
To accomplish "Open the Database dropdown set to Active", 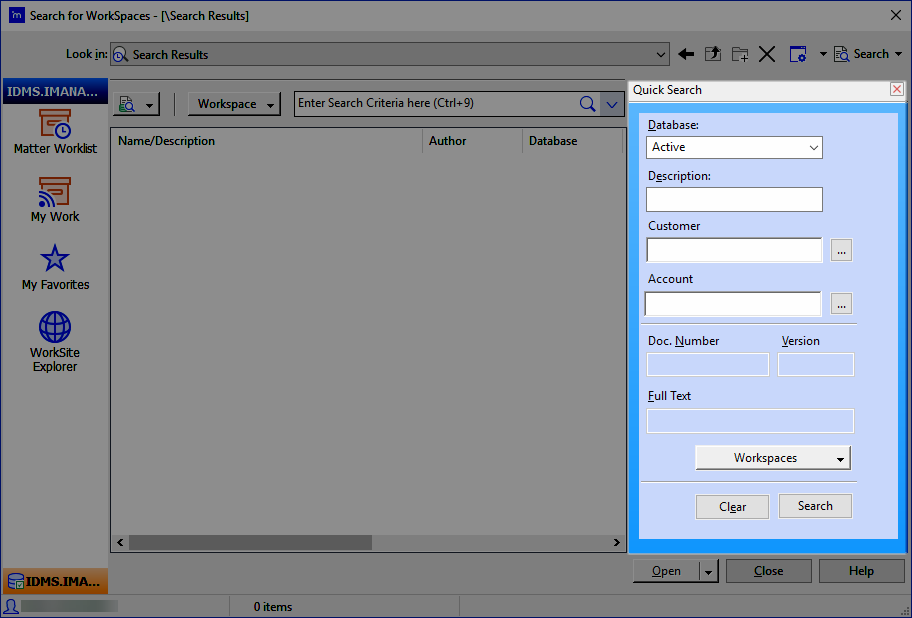I will (x=735, y=147).
